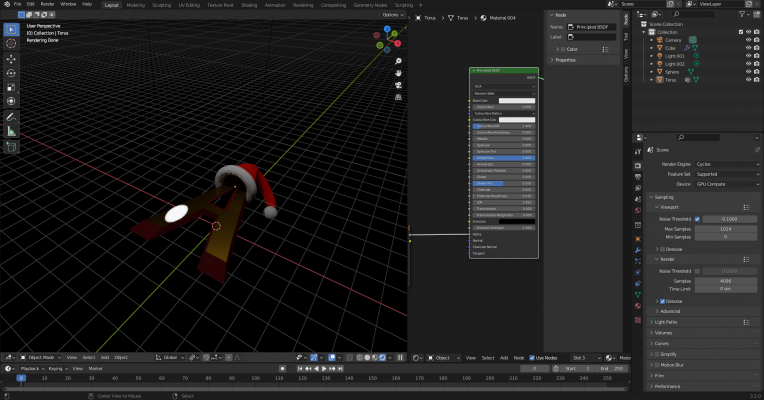The width and height of the screenshot is (764, 400).
Task: Pick the Annotate pencil tool
Action: (x=11, y=116)
